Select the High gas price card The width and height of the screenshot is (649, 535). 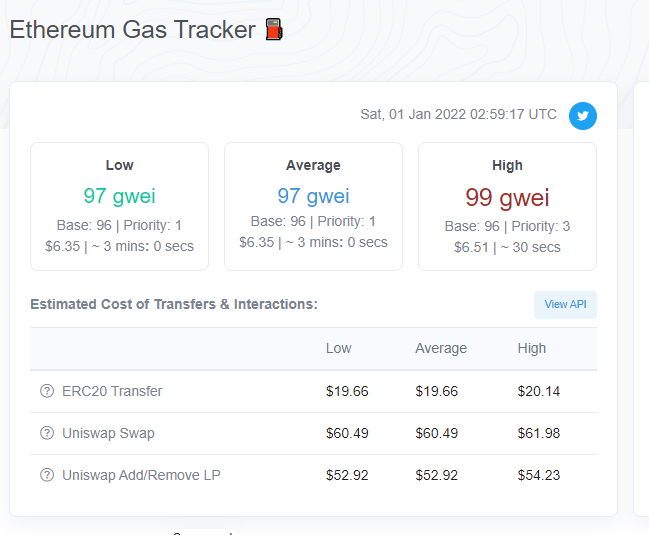coord(507,206)
